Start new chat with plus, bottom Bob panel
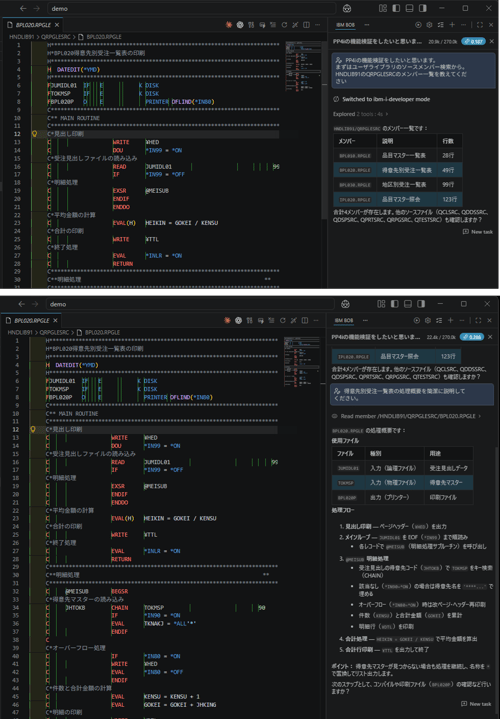 [x=450, y=321]
